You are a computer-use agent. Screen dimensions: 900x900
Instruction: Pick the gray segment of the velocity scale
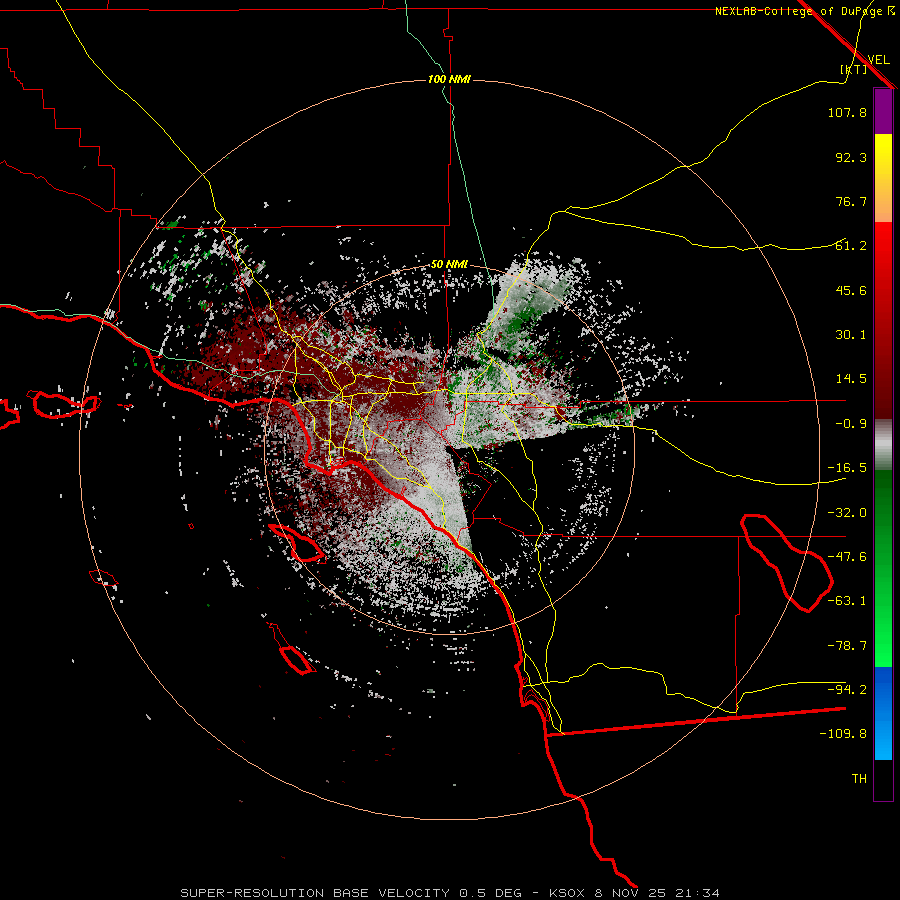click(x=883, y=445)
